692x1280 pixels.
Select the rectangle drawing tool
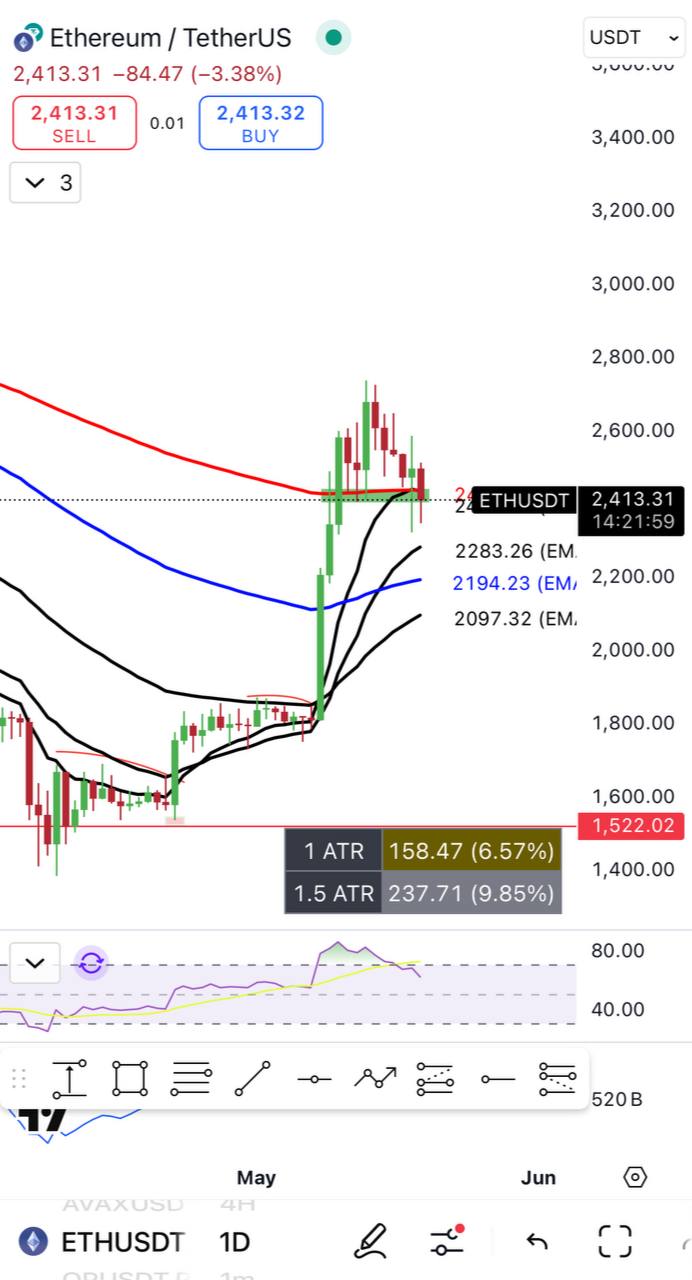(130, 1079)
